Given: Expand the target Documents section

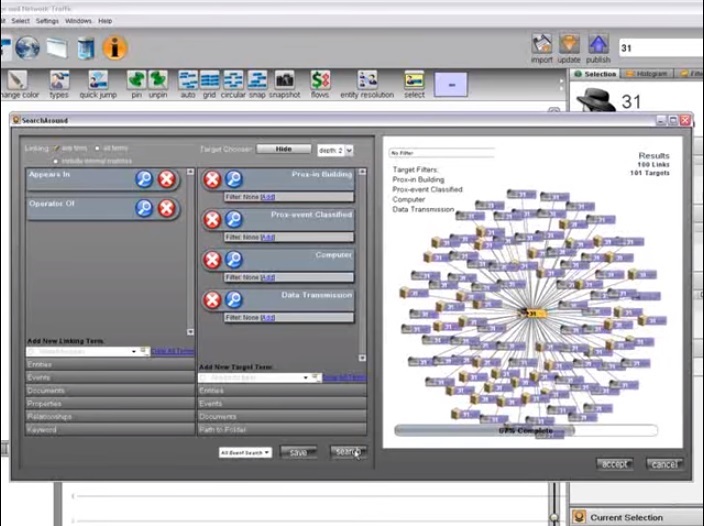Looking at the screenshot, I should click(282, 416).
